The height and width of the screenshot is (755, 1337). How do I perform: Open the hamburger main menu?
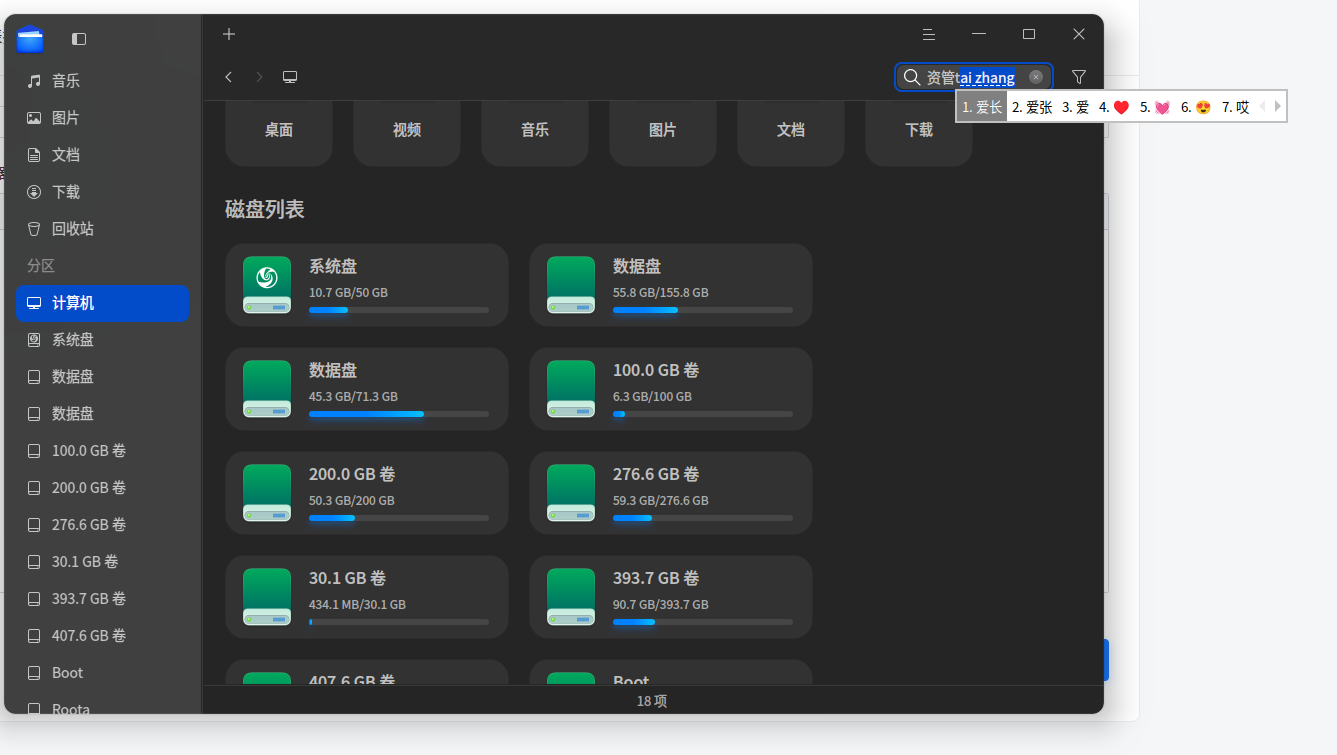[x=929, y=34]
